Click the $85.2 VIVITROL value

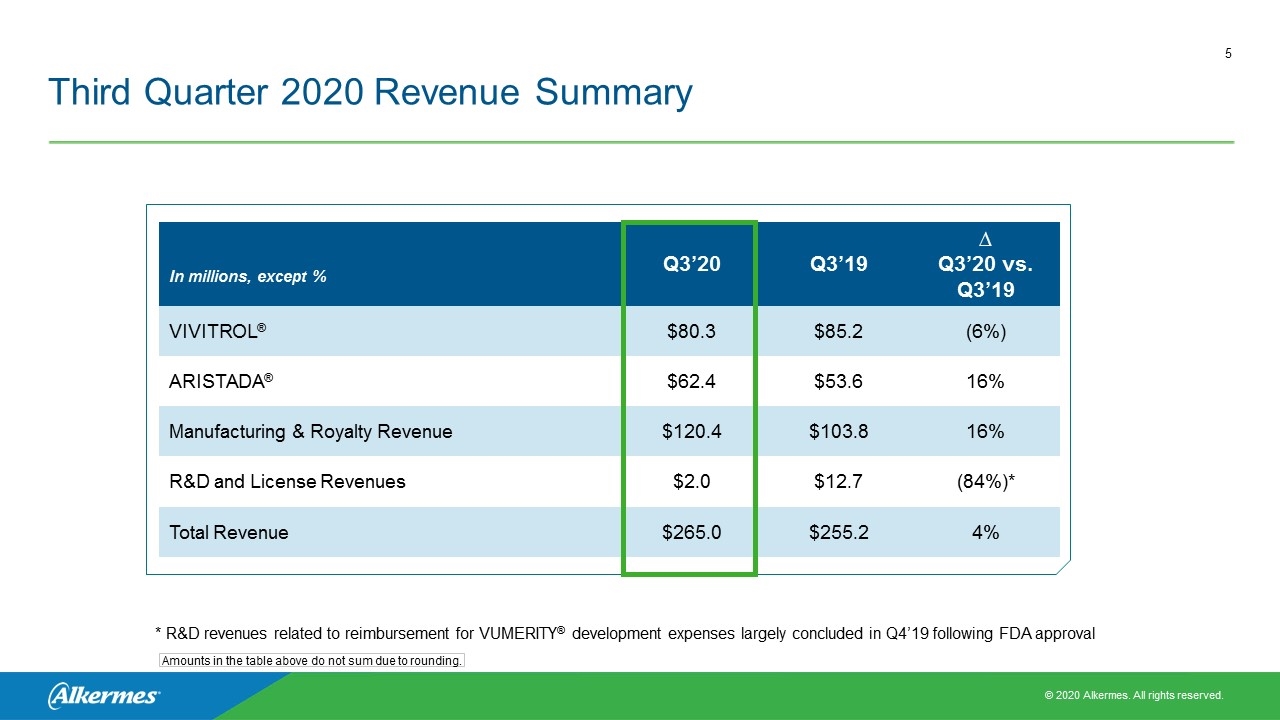click(838, 331)
